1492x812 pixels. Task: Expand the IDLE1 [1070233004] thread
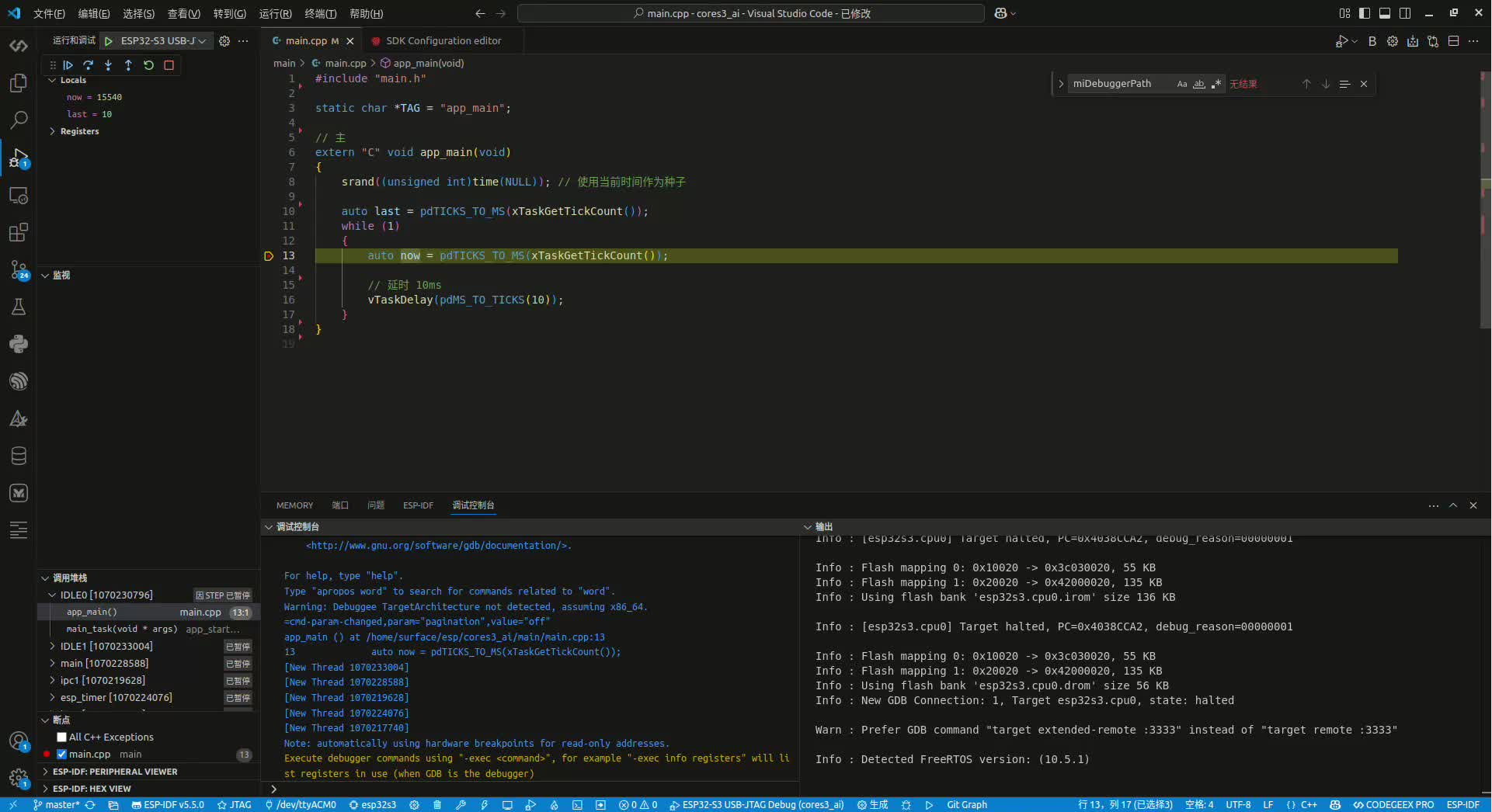coord(52,647)
